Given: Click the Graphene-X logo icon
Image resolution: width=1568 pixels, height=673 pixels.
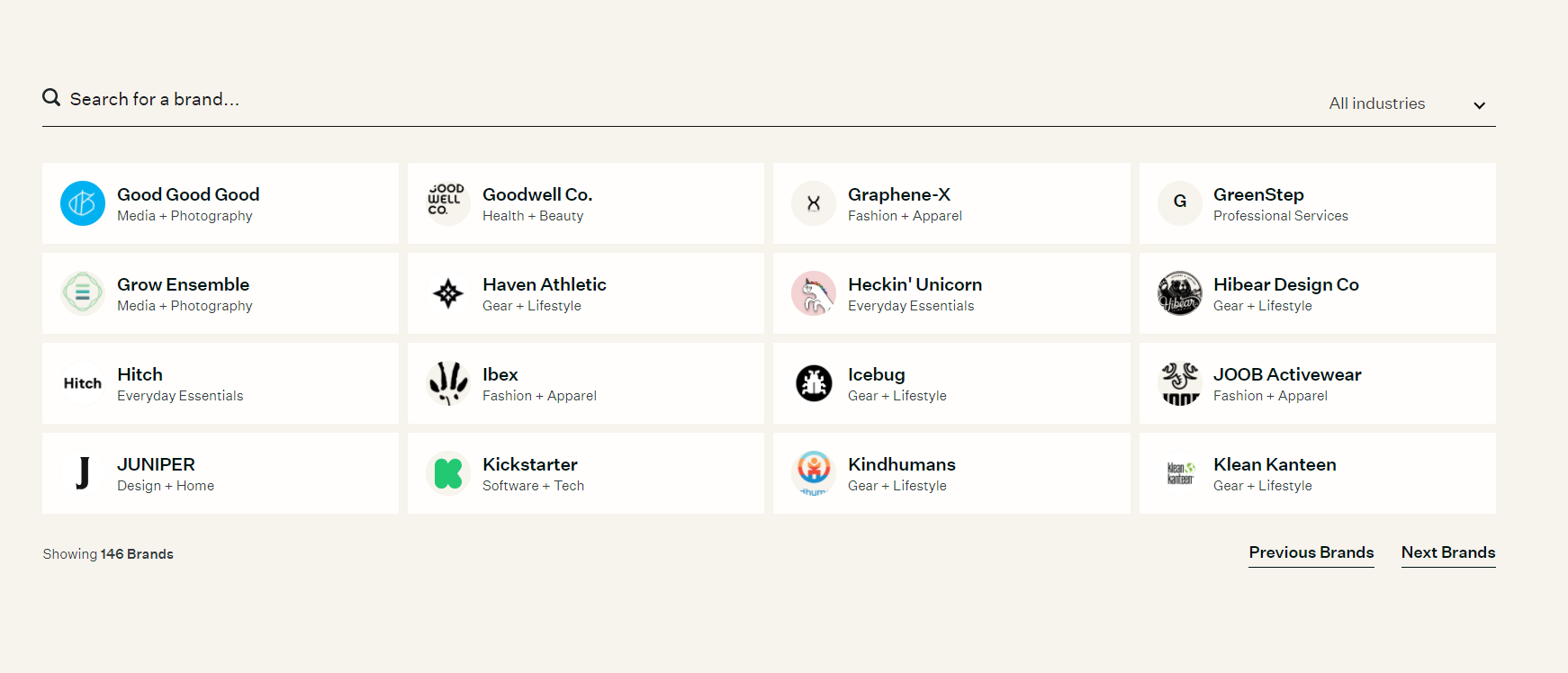Looking at the screenshot, I should click(x=814, y=203).
